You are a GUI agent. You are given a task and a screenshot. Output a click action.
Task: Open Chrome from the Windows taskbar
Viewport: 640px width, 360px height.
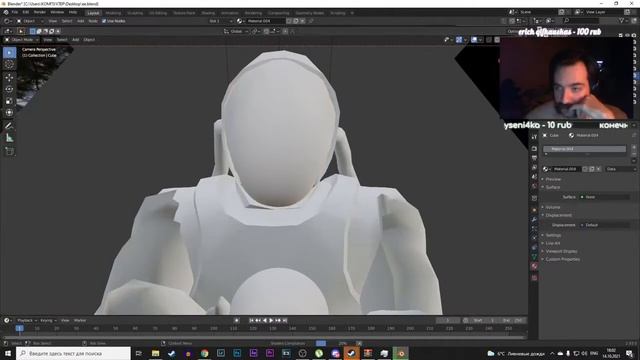(x=204, y=353)
